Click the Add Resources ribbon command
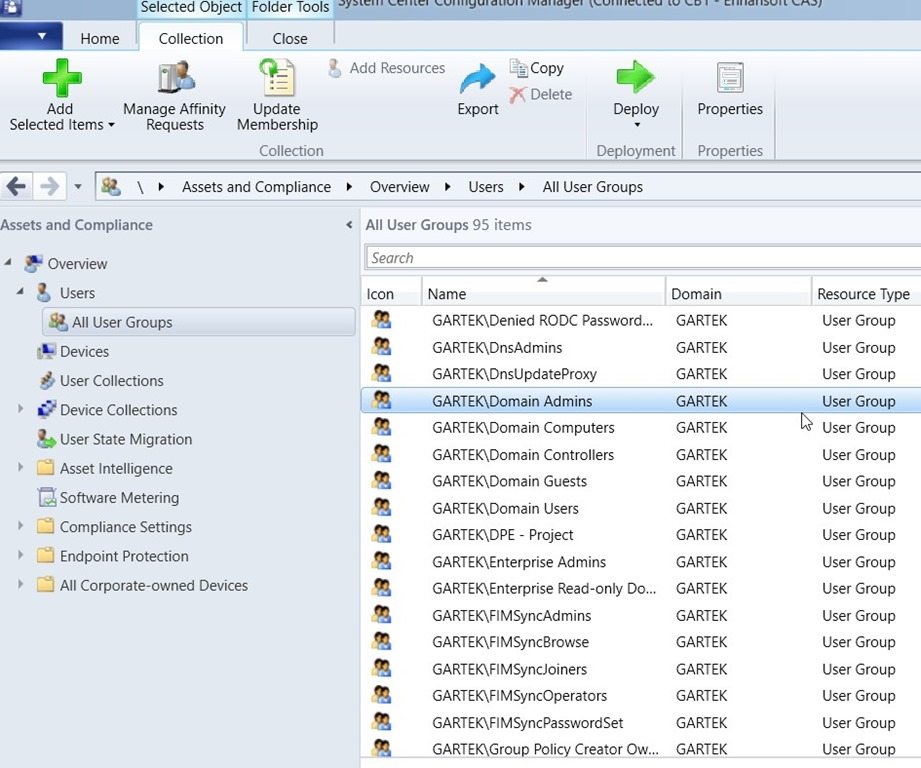Screen dimensions: 921x768 (386, 68)
